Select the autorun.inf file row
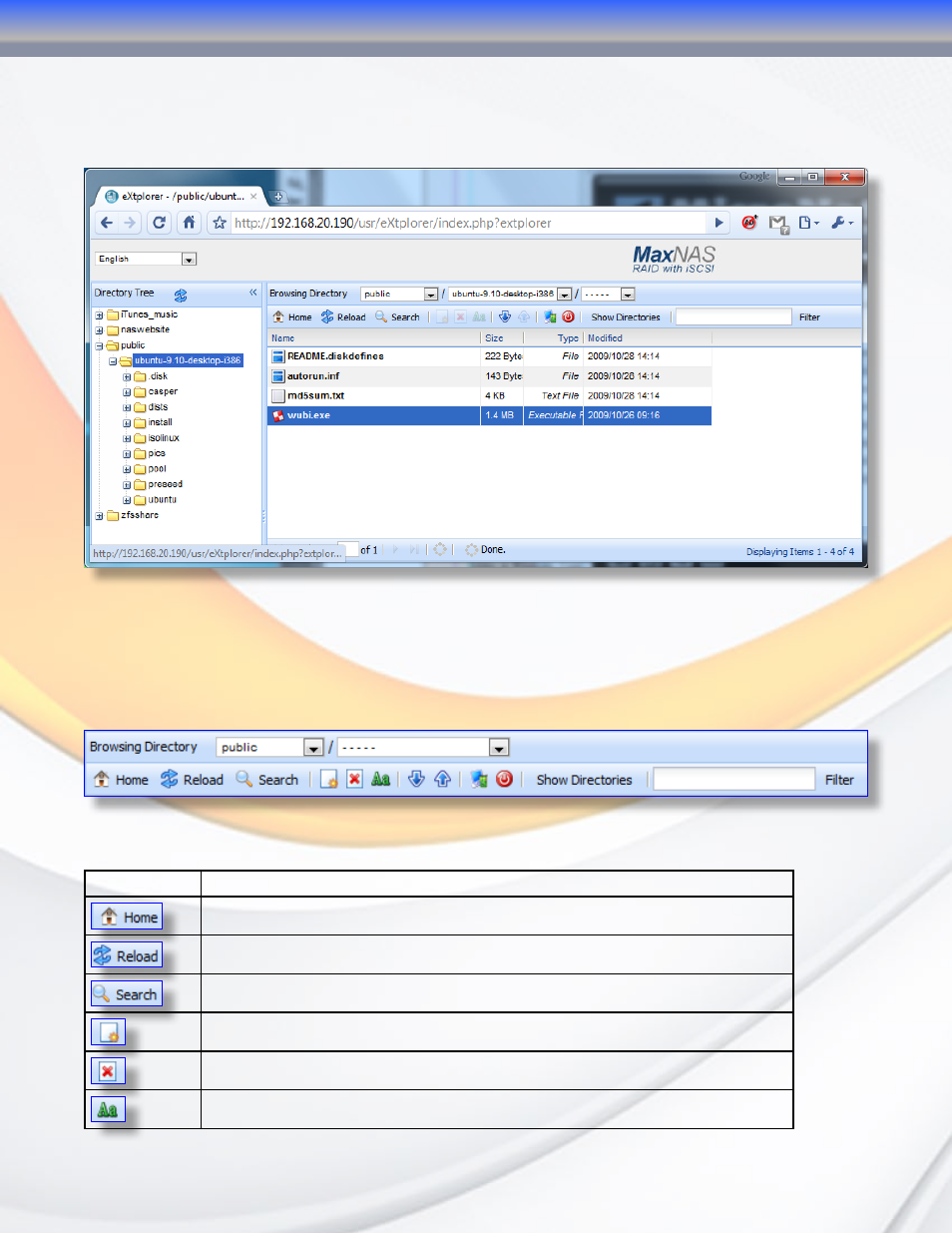The image size is (952, 1233). 489,376
